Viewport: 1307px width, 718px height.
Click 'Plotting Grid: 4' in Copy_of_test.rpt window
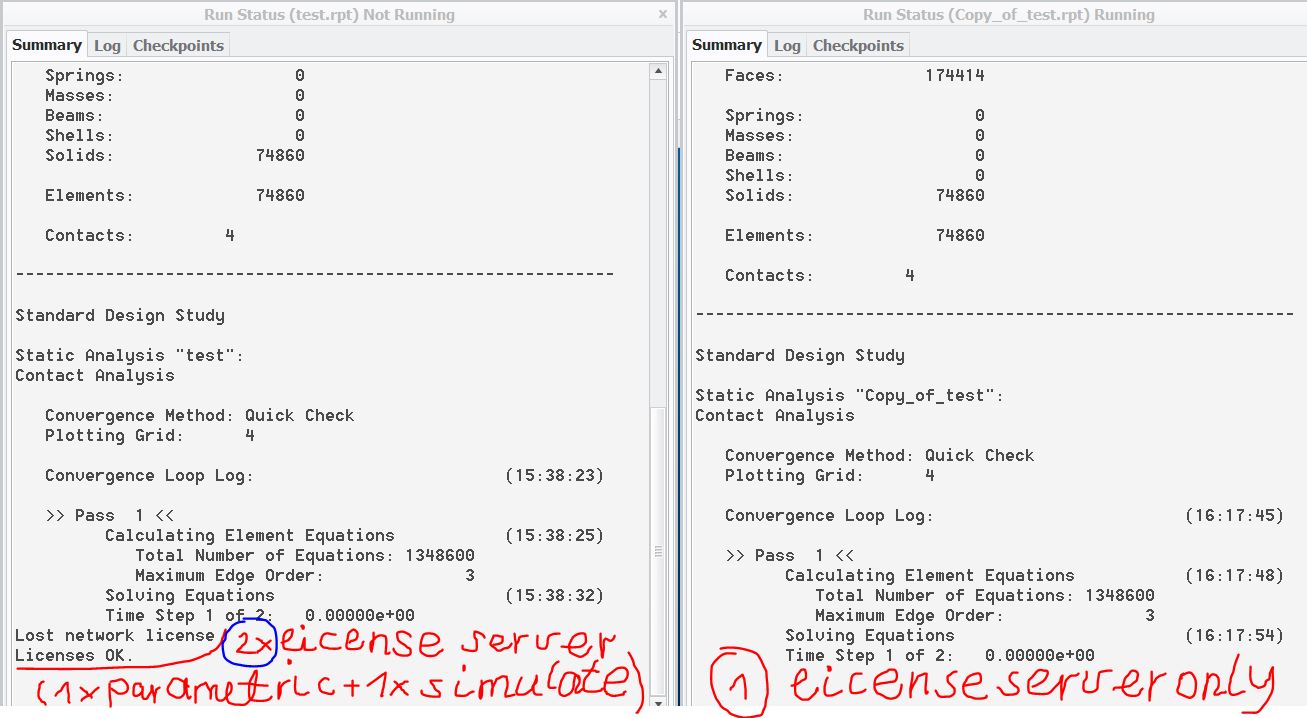pos(830,475)
